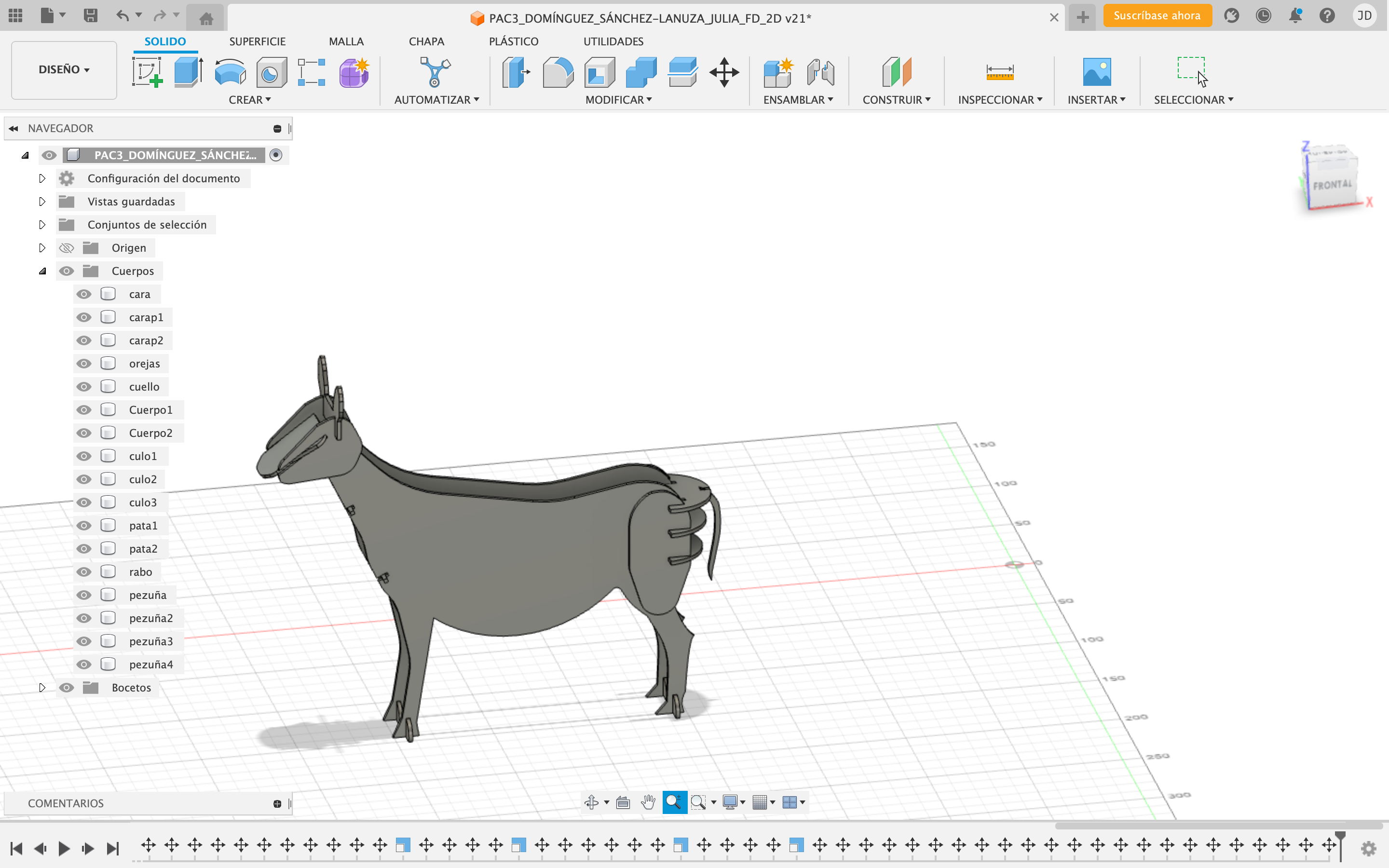Open the CREAR dropdown menu

(250, 100)
